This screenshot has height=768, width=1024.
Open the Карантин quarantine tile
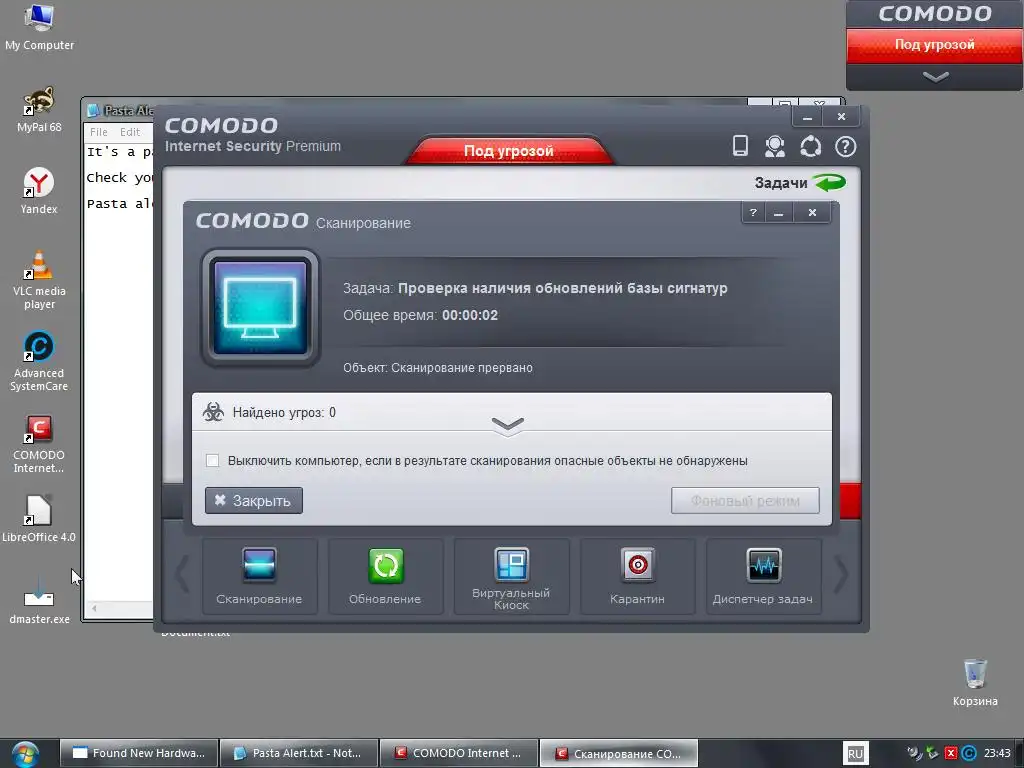pos(637,577)
